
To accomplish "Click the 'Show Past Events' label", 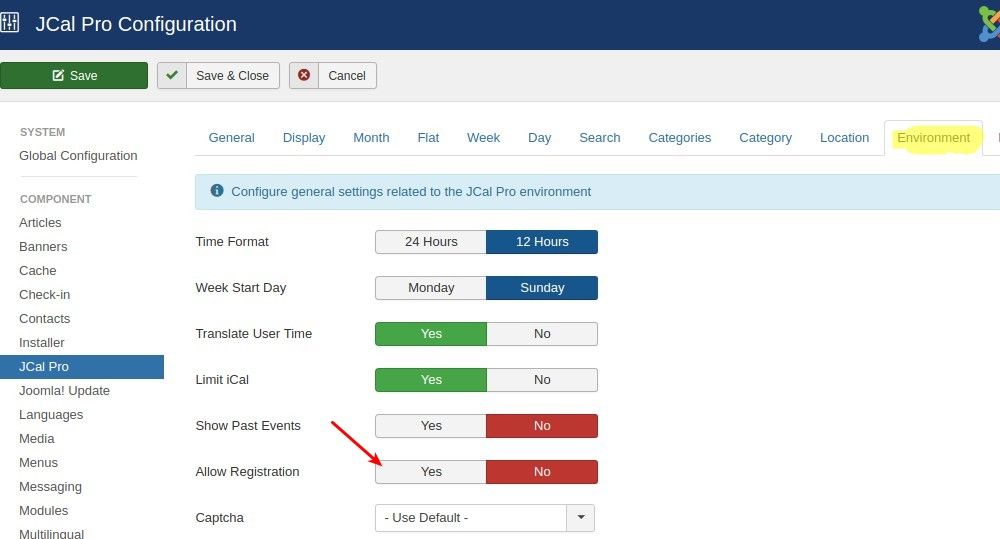I will tap(247, 425).
